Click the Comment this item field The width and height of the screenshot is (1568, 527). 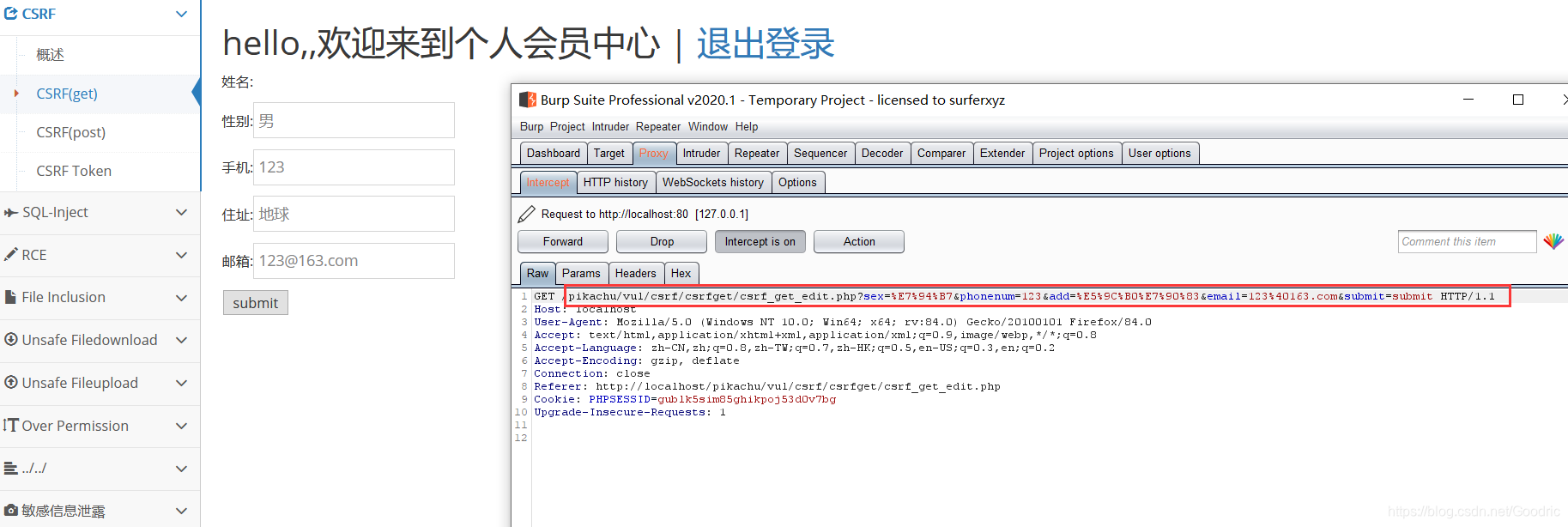pyautogui.click(x=1468, y=242)
